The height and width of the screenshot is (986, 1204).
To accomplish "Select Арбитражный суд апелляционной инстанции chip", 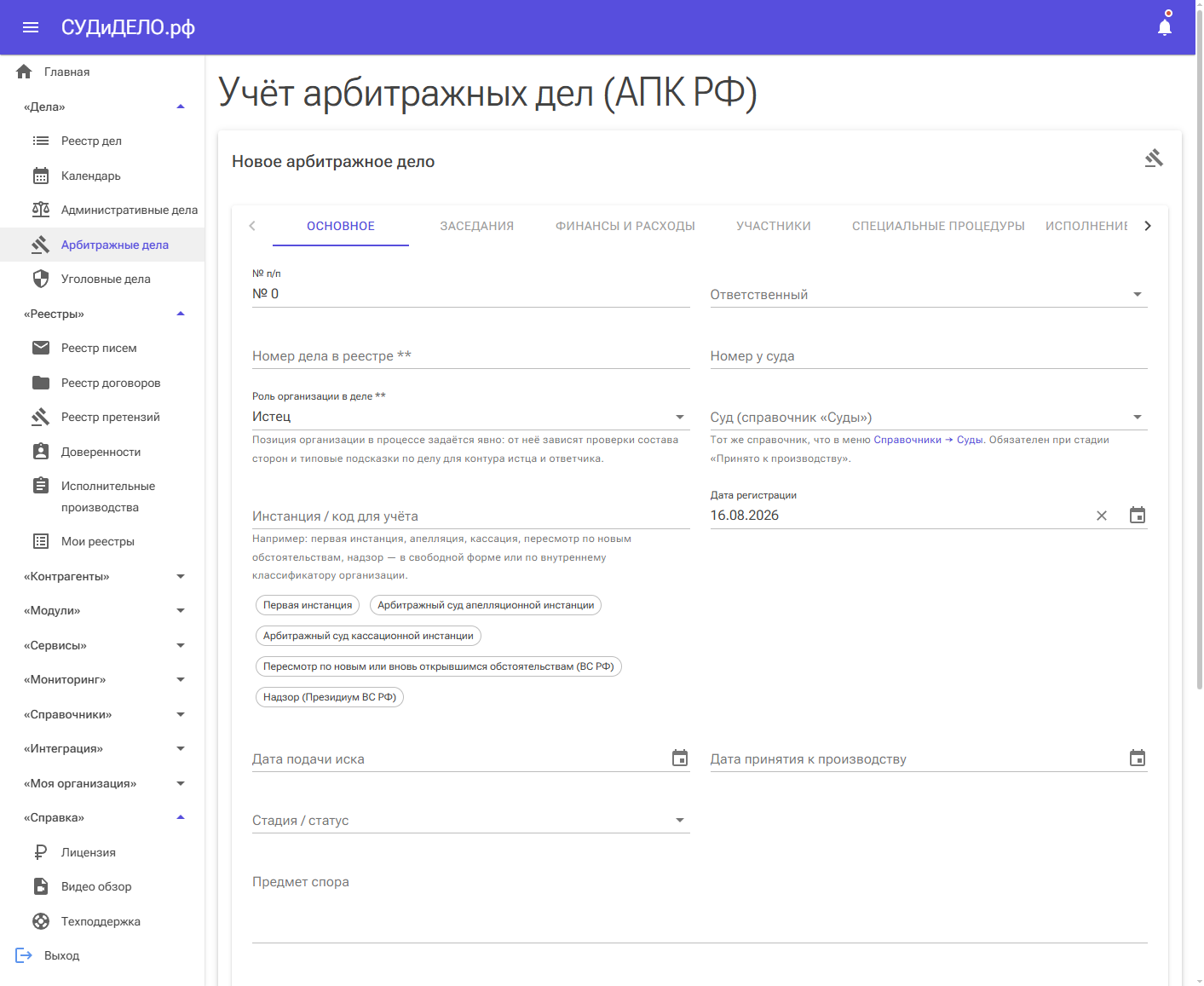I will (486, 605).
